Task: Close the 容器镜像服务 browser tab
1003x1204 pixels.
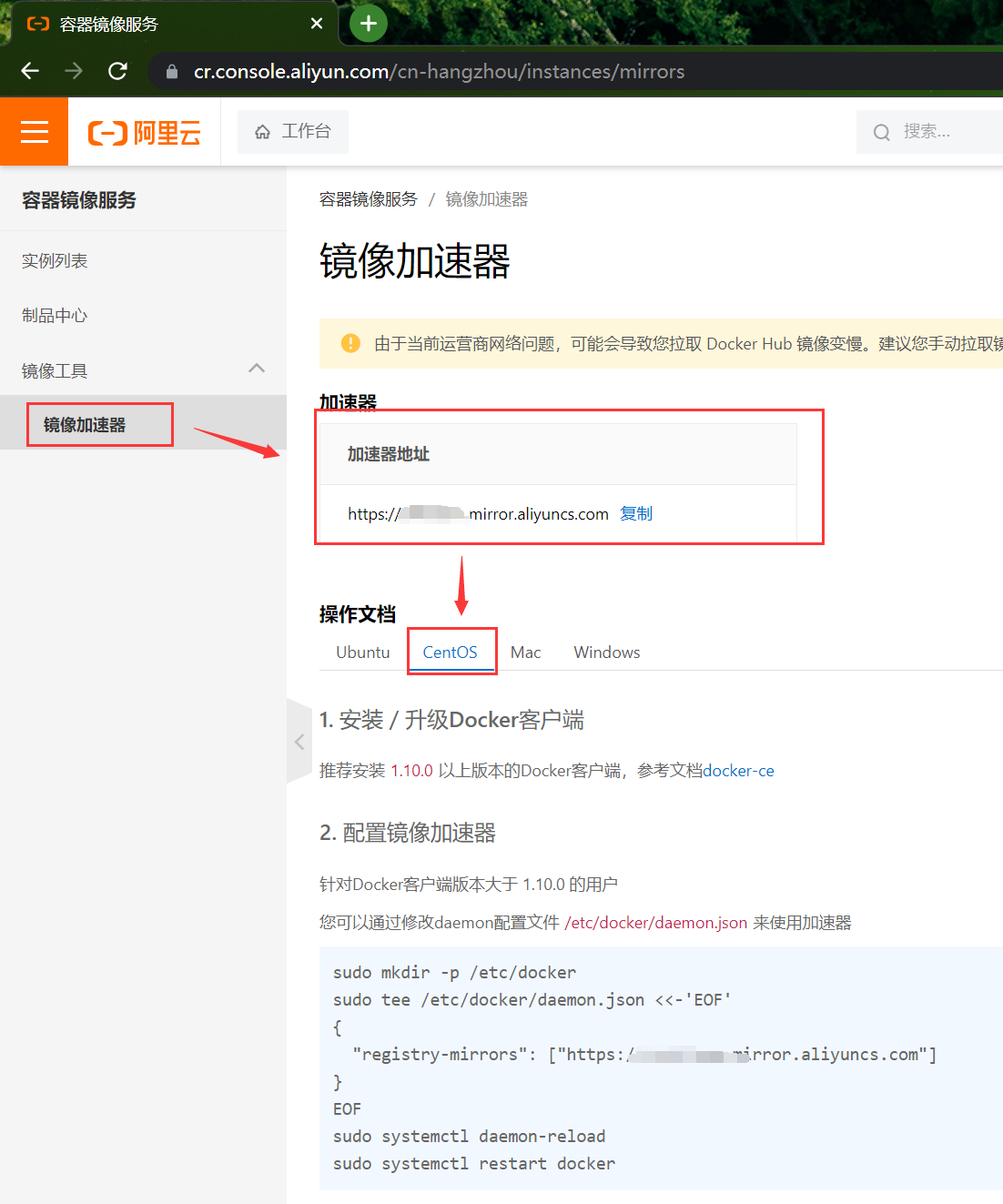Action: pyautogui.click(x=317, y=24)
